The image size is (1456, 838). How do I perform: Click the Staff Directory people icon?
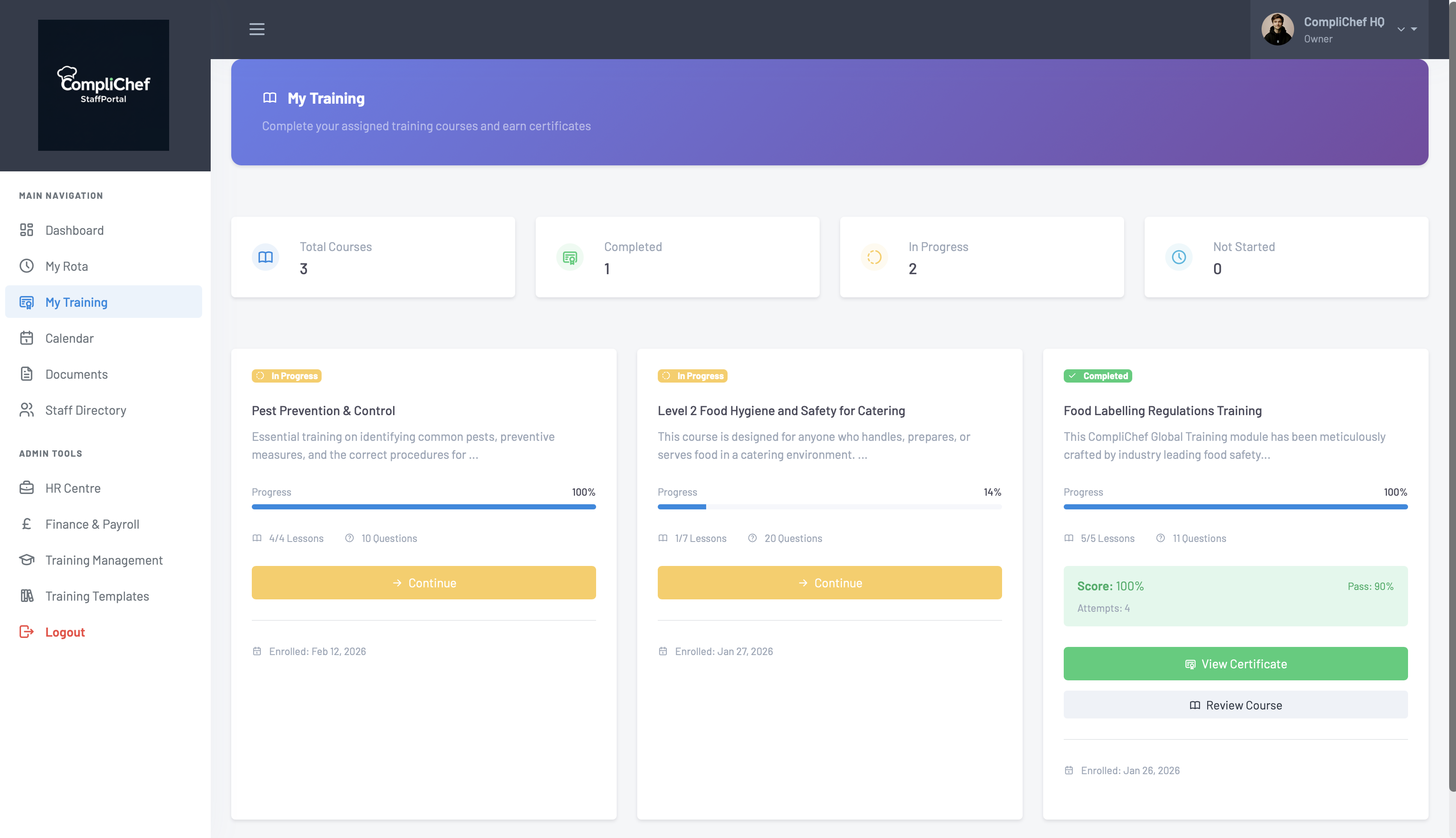[27, 410]
